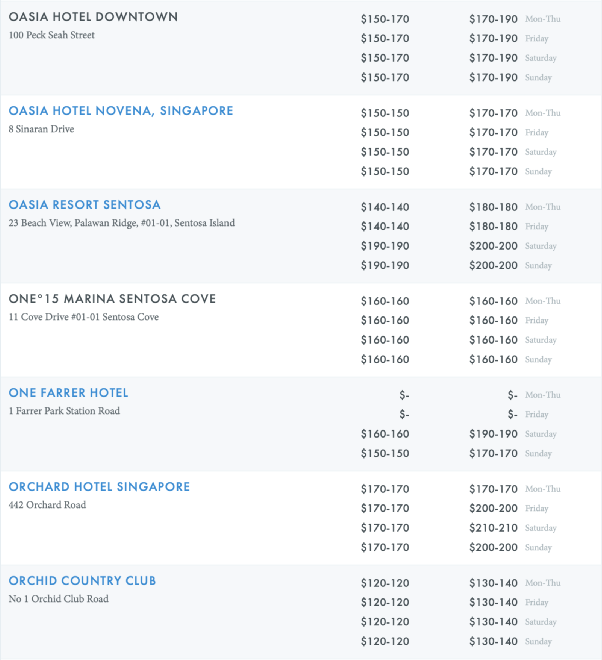Select the No 1 Orchid Club Road address
The height and width of the screenshot is (660, 602).
pyautogui.click(x=56, y=599)
